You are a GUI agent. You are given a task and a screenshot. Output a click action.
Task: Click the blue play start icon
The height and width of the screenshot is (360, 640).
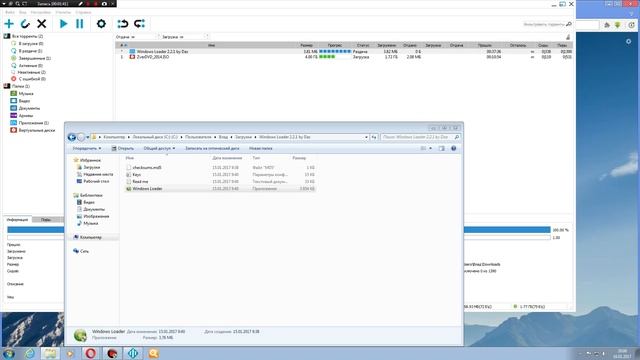click(63, 24)
